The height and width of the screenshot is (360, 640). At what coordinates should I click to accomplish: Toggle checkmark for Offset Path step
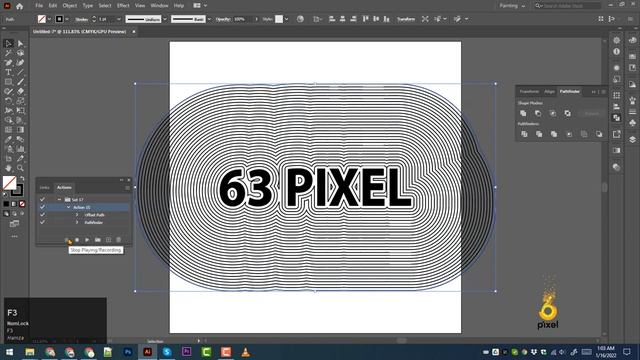click(x=42, y=215)
